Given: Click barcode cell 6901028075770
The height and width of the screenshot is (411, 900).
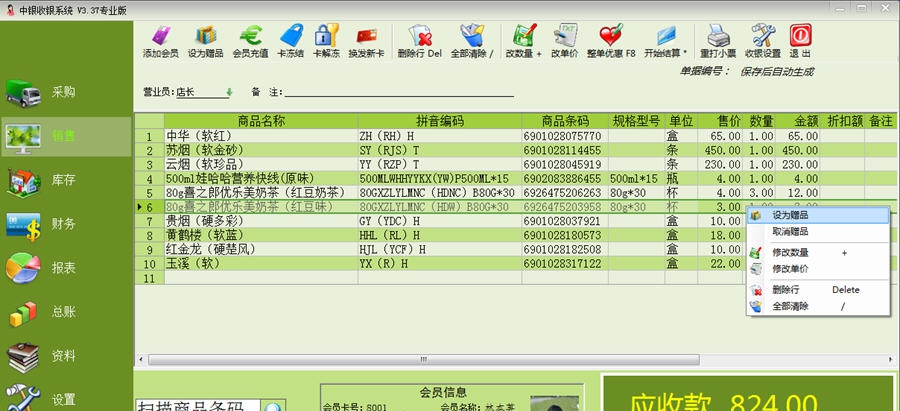Looking at the screenshot, I should coord(565,136).
